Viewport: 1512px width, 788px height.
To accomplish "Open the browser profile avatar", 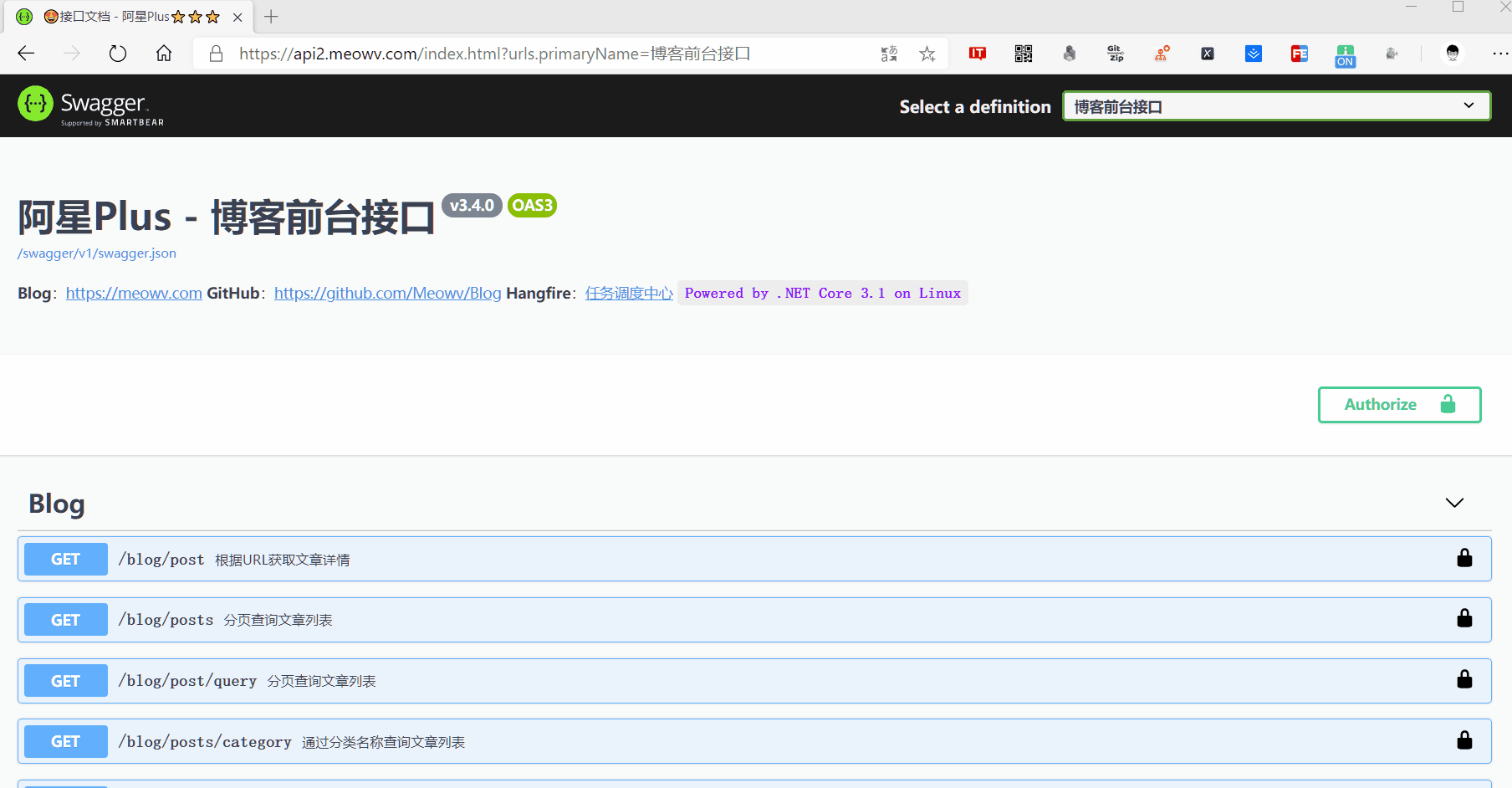I will 1453,54.
